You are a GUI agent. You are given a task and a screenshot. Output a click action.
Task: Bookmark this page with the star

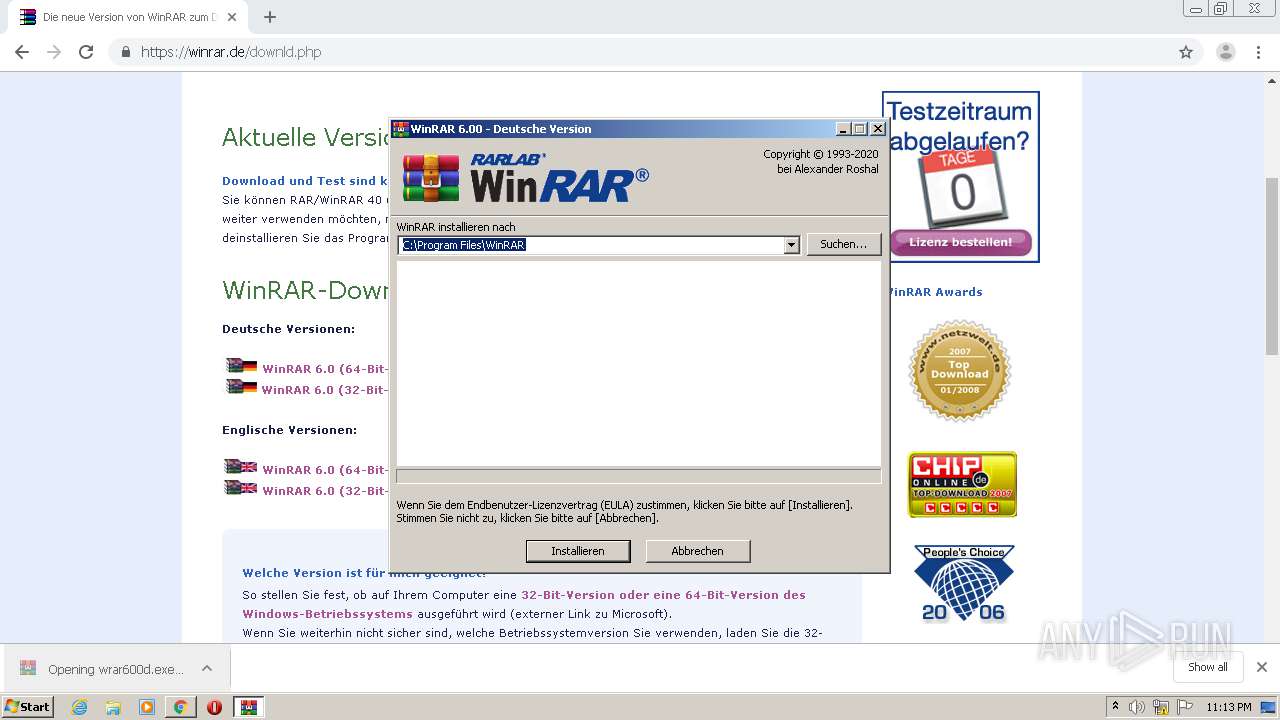point(1186,52)
